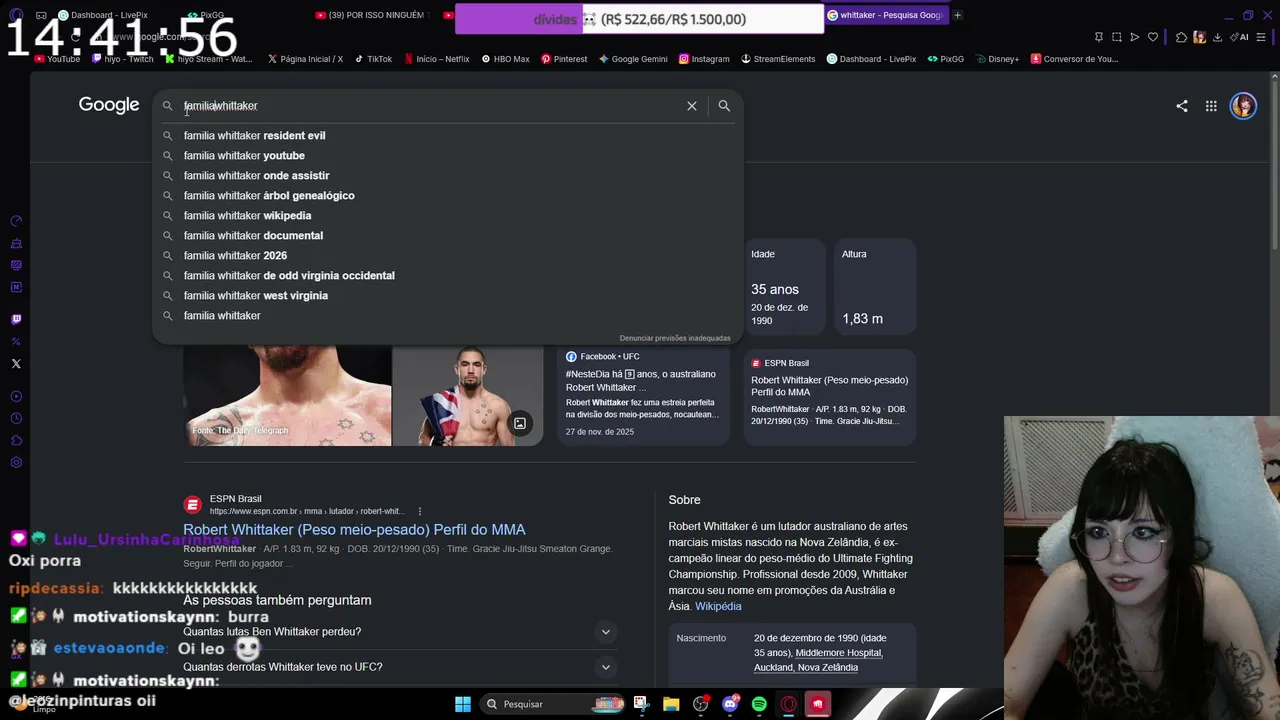Screen dimensions: 1280x720
Task: Click the image icon on fighter photo
Action: tap(520, 423)
